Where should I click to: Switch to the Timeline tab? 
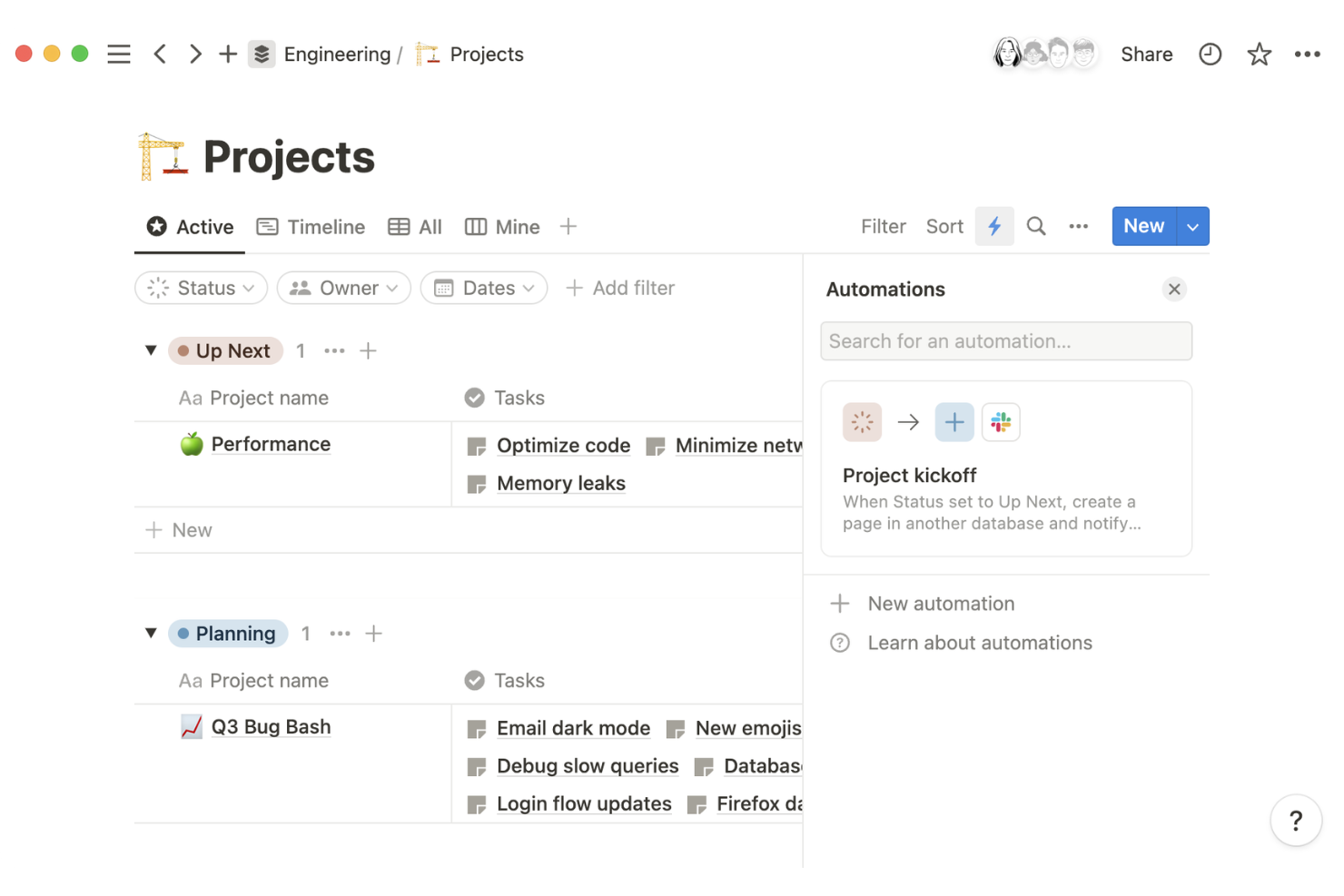point(311,226)
